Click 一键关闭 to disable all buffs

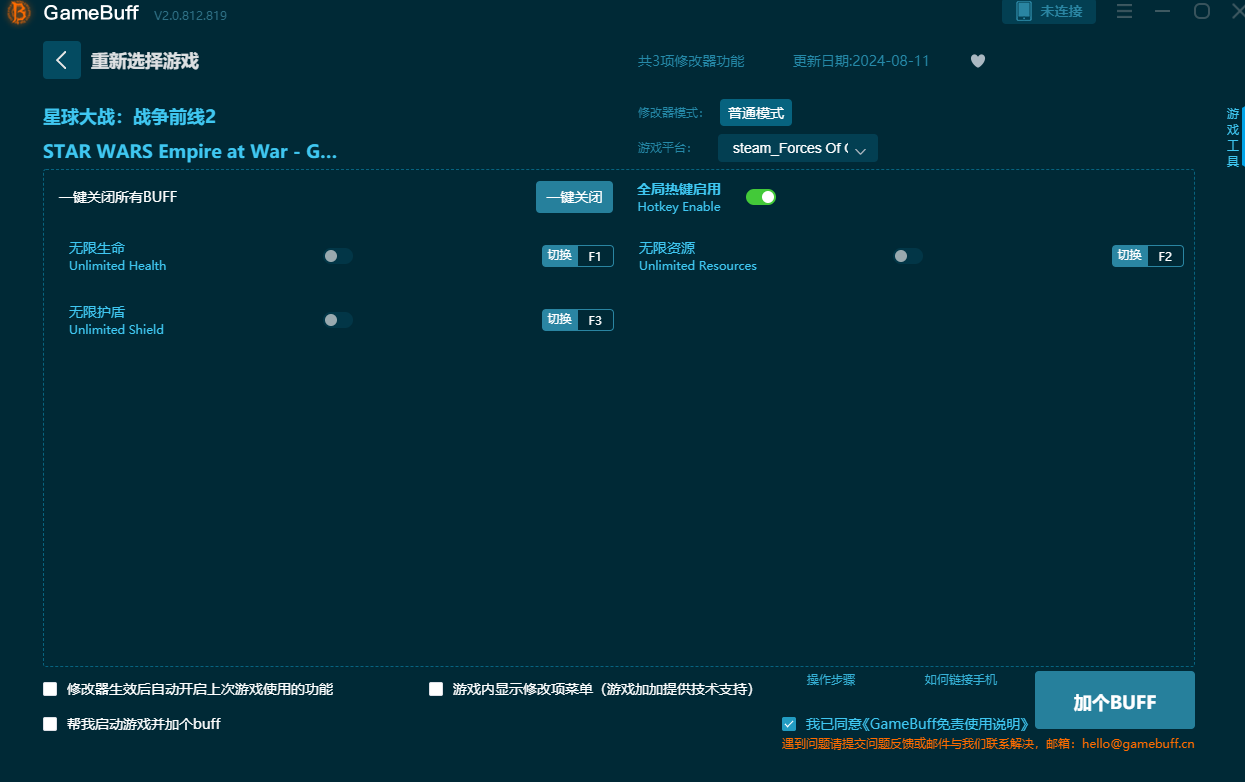pyautogui.click(x=574, y=197)
